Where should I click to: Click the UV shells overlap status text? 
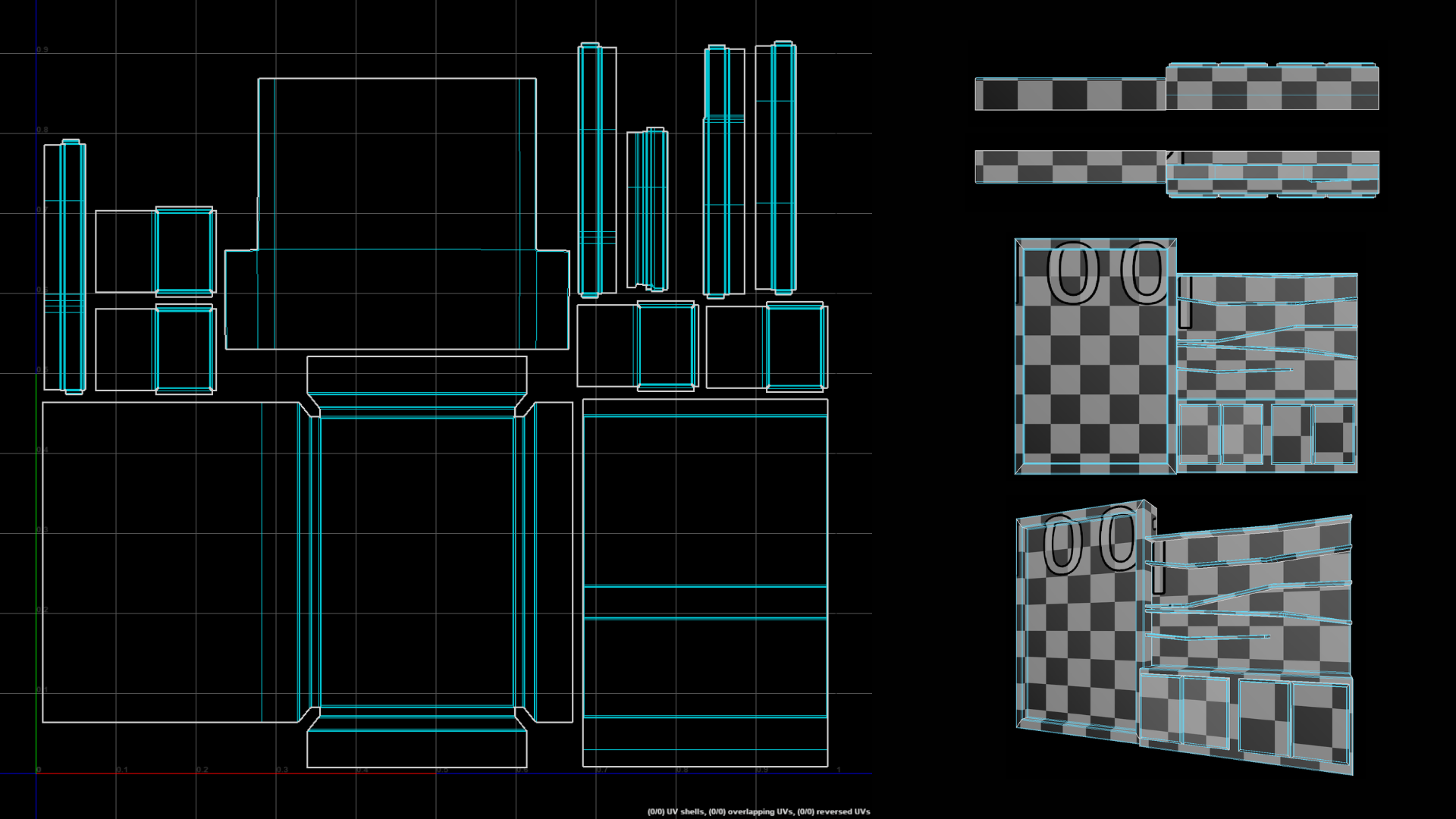coord(758,811)
